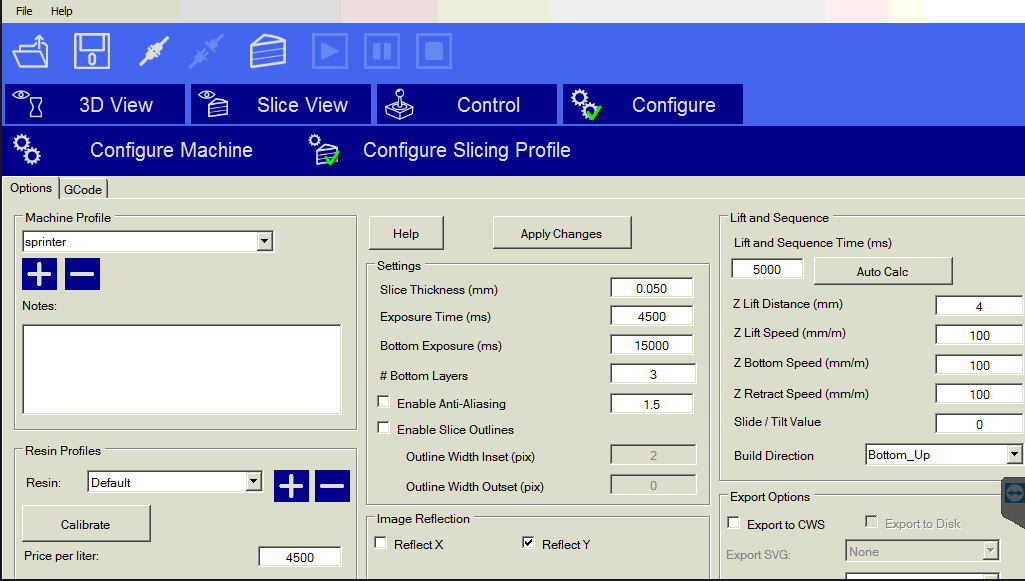This screenshot has height=581, width=1025.
Task: Open the sprinter machine profile dropdown
Action: (x=264, y=241)
